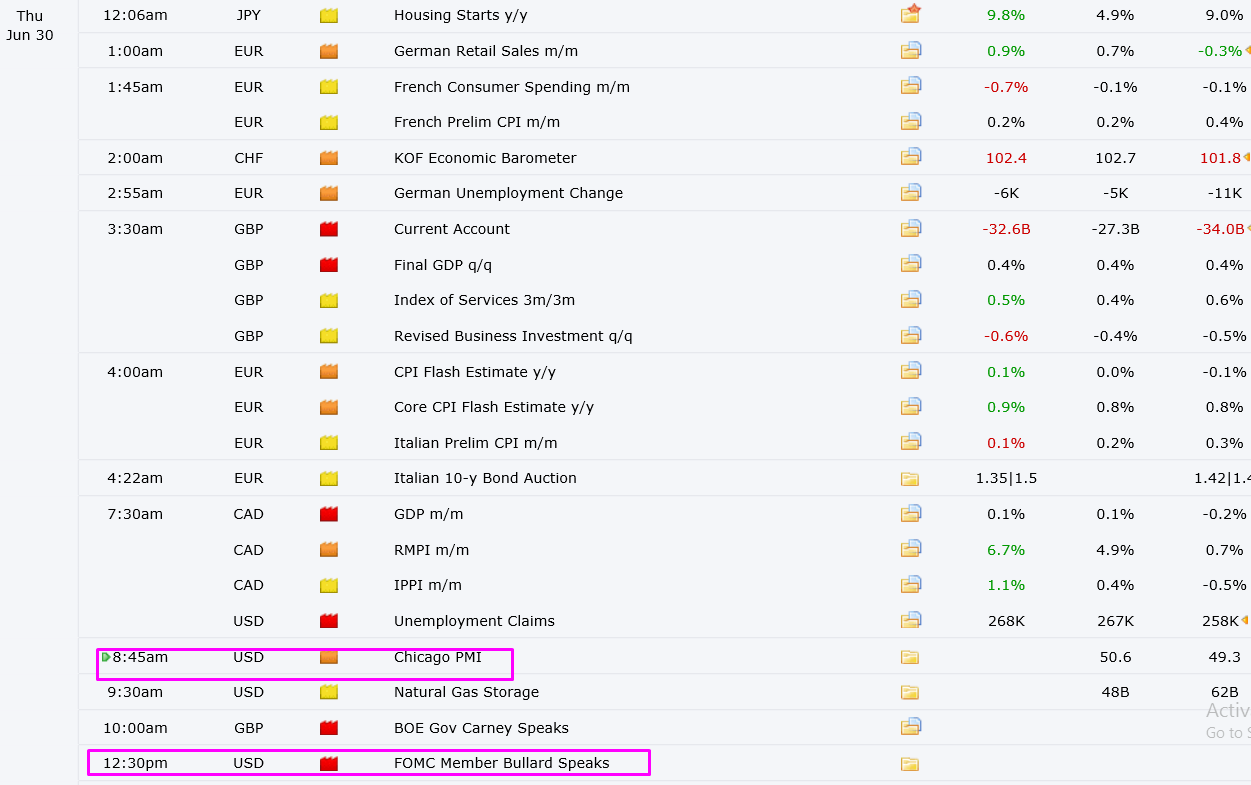This screenshot has height=785, width=1251.
Task: Click red impact icon for Unemployment Claims
Action: (329, 621)
